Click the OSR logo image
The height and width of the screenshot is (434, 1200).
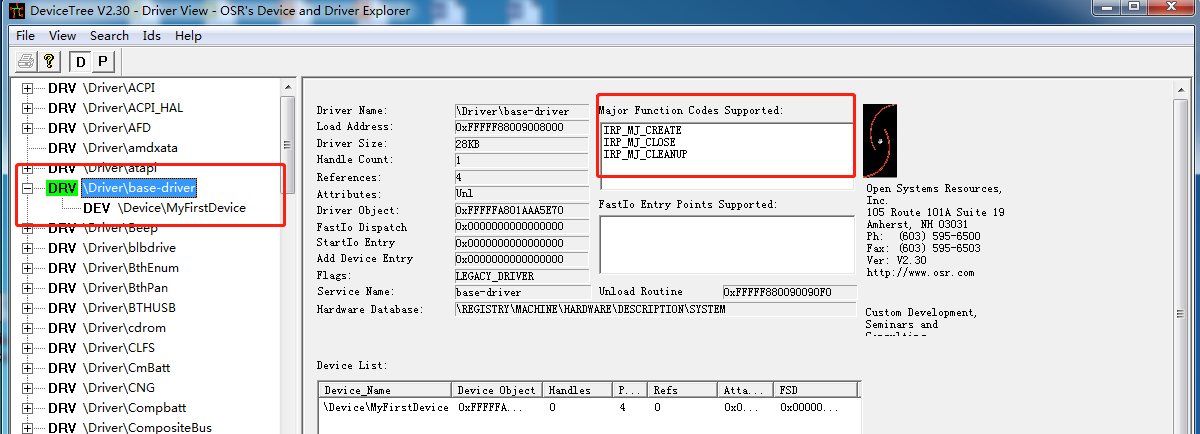(x=880, y=141)
